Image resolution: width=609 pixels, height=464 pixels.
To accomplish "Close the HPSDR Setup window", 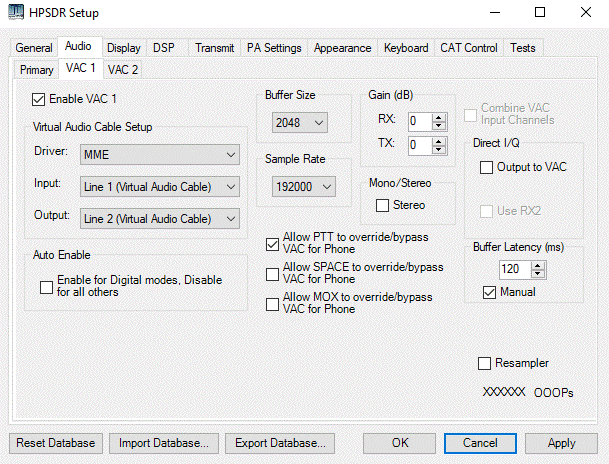I will [586, 12].
